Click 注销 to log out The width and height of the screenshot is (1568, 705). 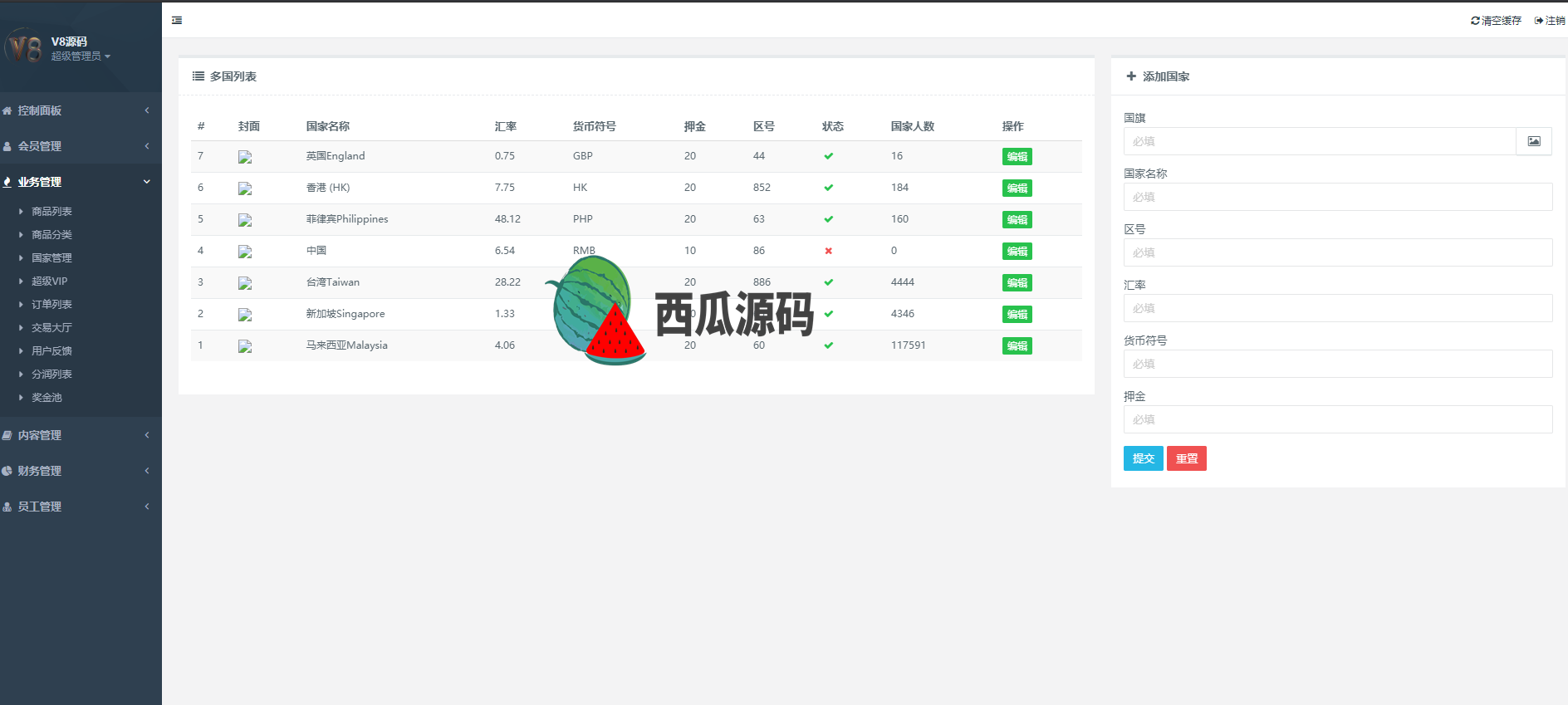1550,21
